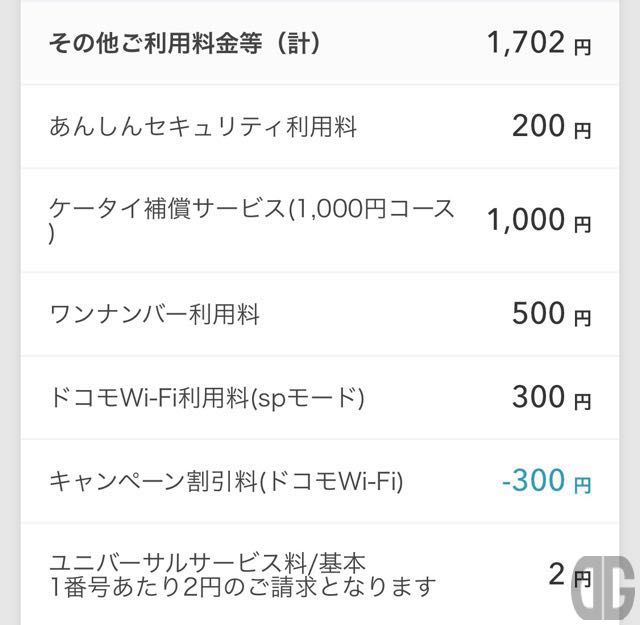The image size is (640, 625).
Task: Open the ワンナンバー利用料 entry
Action: [x=320, y=314]
